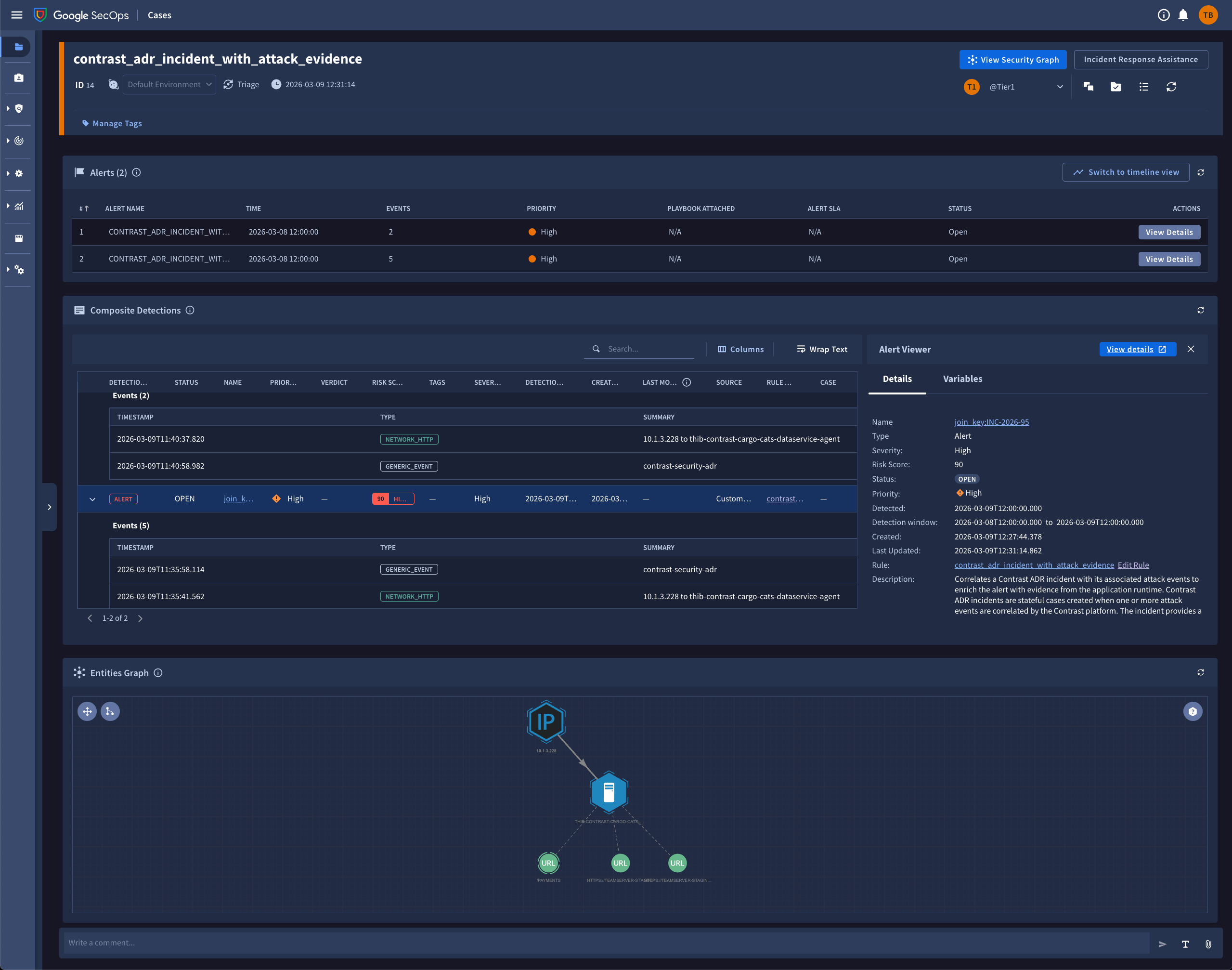Open the single gear response sidebar icon
Viewport: 1232px width, 970px height.
click(x=19, y=173)
